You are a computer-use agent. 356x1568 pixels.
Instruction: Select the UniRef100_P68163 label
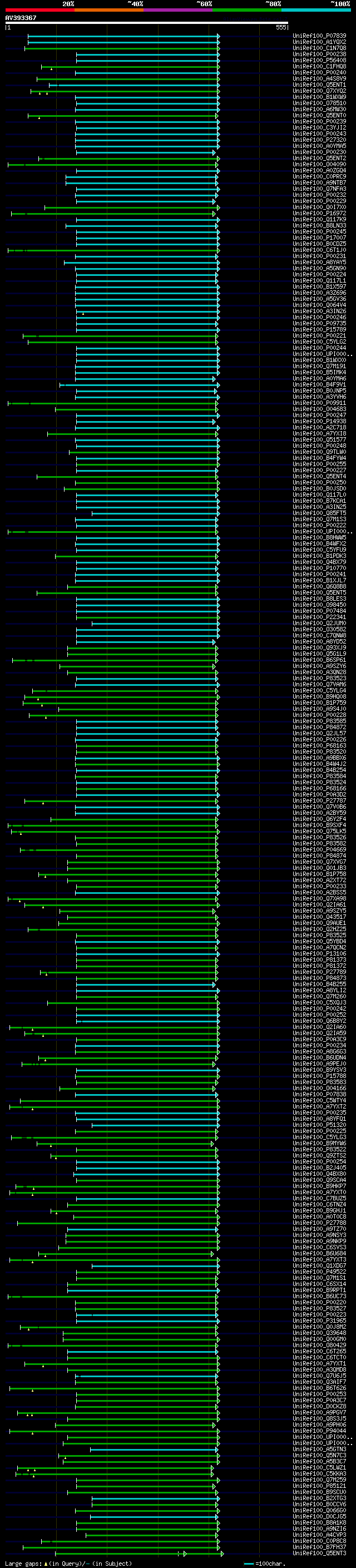[x=319, y=746]
